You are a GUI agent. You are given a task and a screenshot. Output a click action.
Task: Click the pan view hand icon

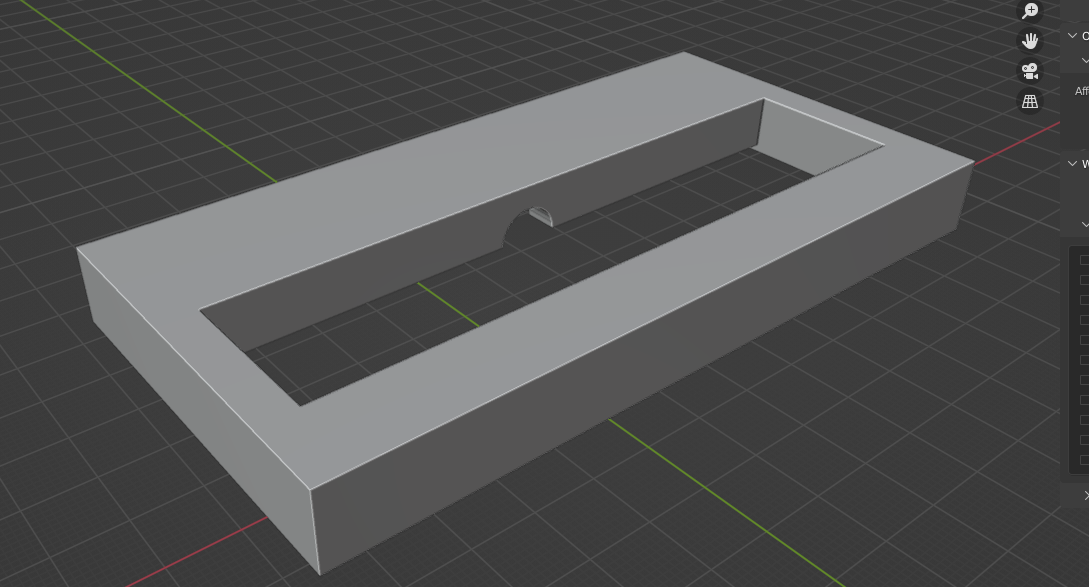click(1030, 41)
